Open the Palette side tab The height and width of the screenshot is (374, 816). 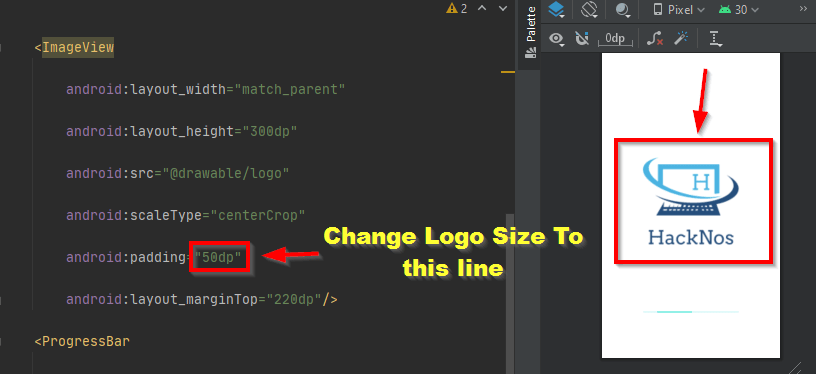(x=530, y=32)
